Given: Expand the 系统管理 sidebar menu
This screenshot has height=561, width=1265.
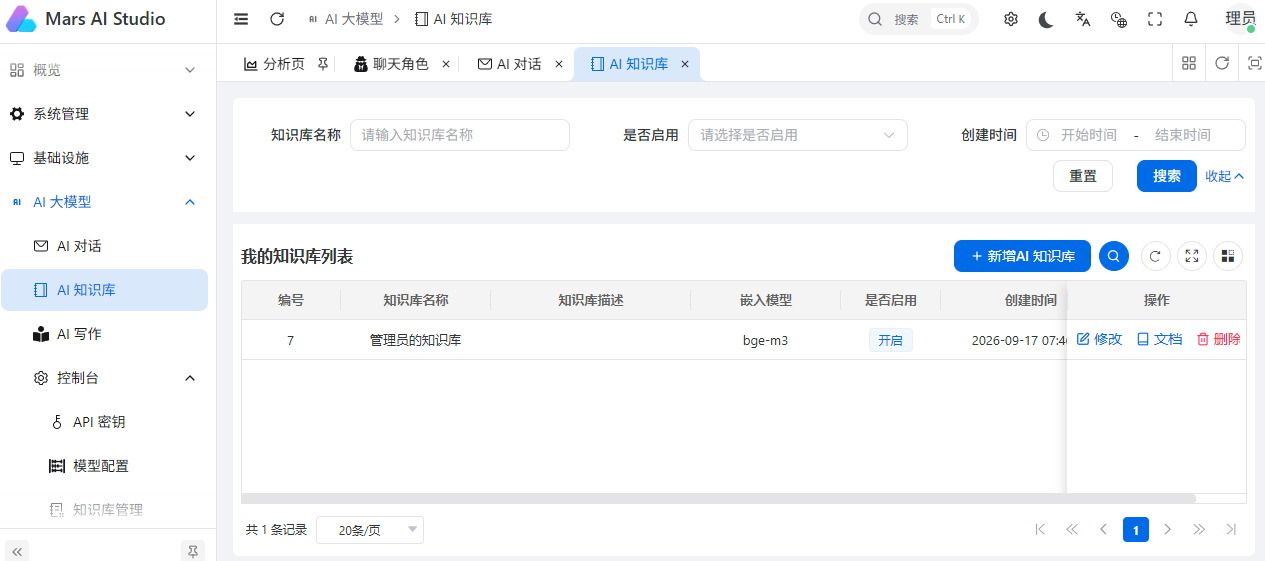Looking at the screenshot, I should point(104,114).
